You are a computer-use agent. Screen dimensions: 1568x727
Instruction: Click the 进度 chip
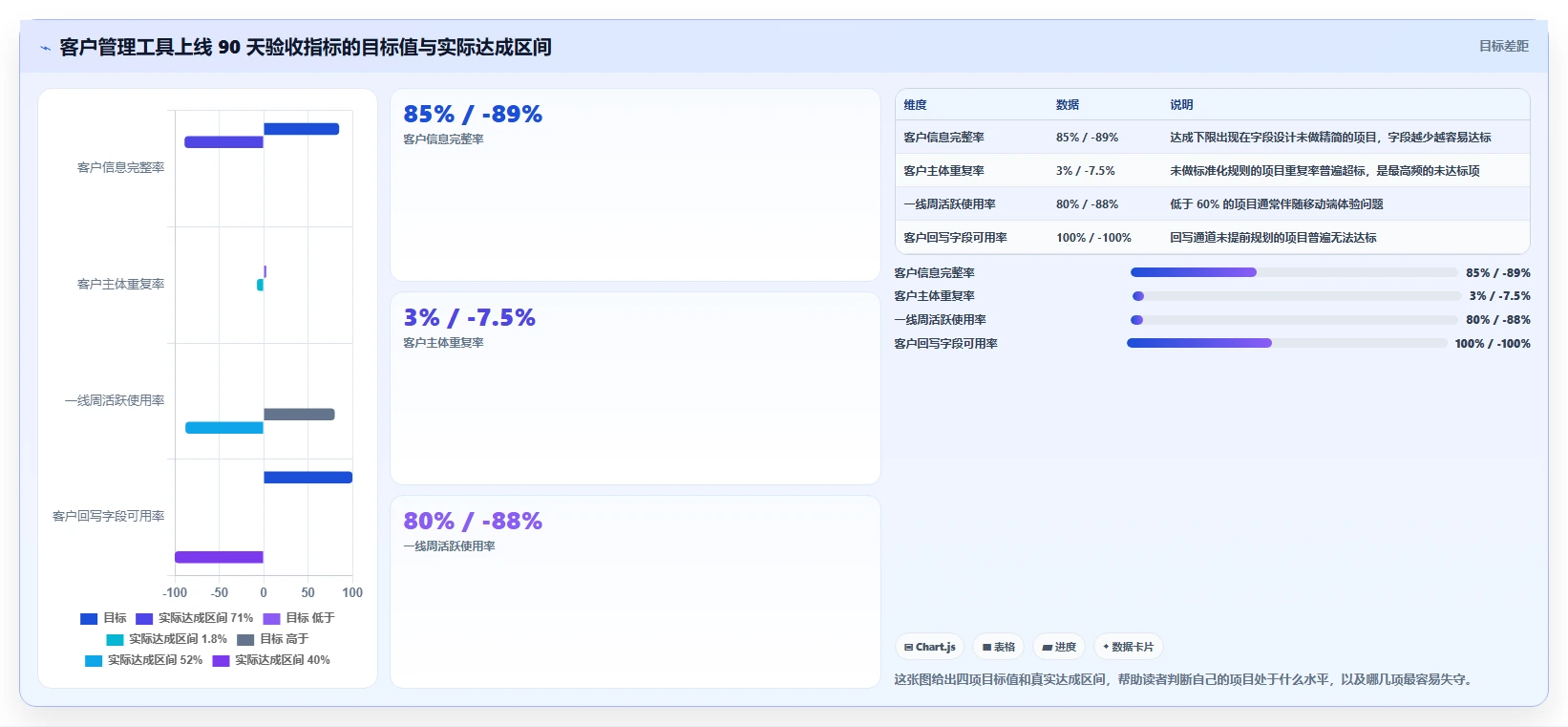pos(1059,647)
